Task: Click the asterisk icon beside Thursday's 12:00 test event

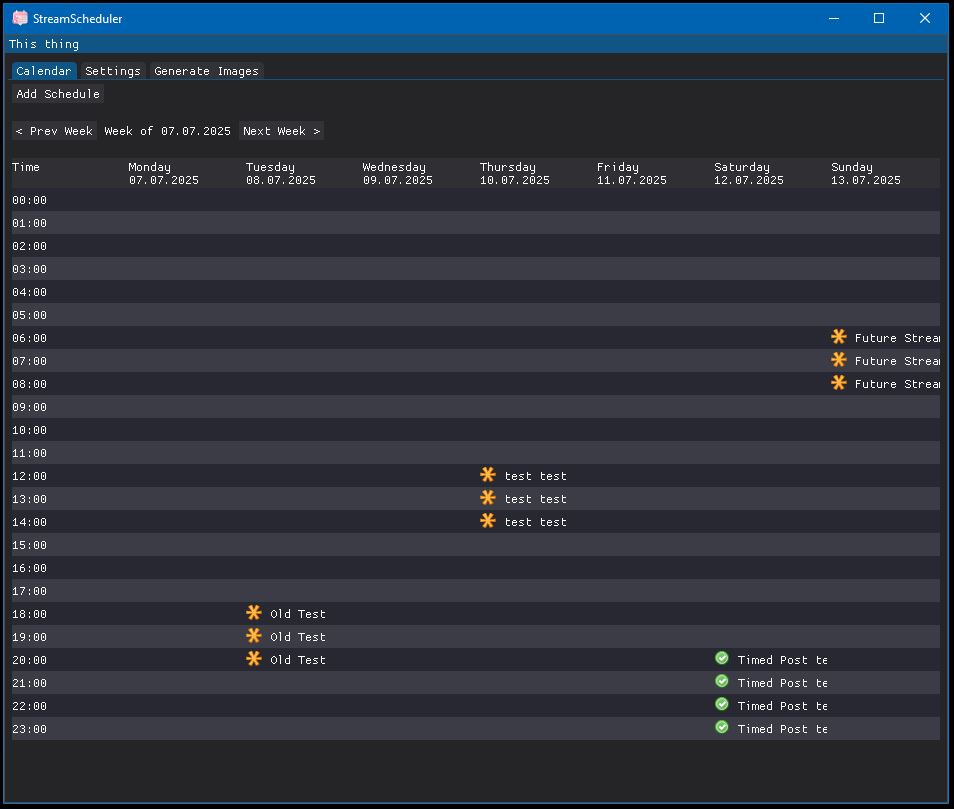Action: (x=488, y=475)
